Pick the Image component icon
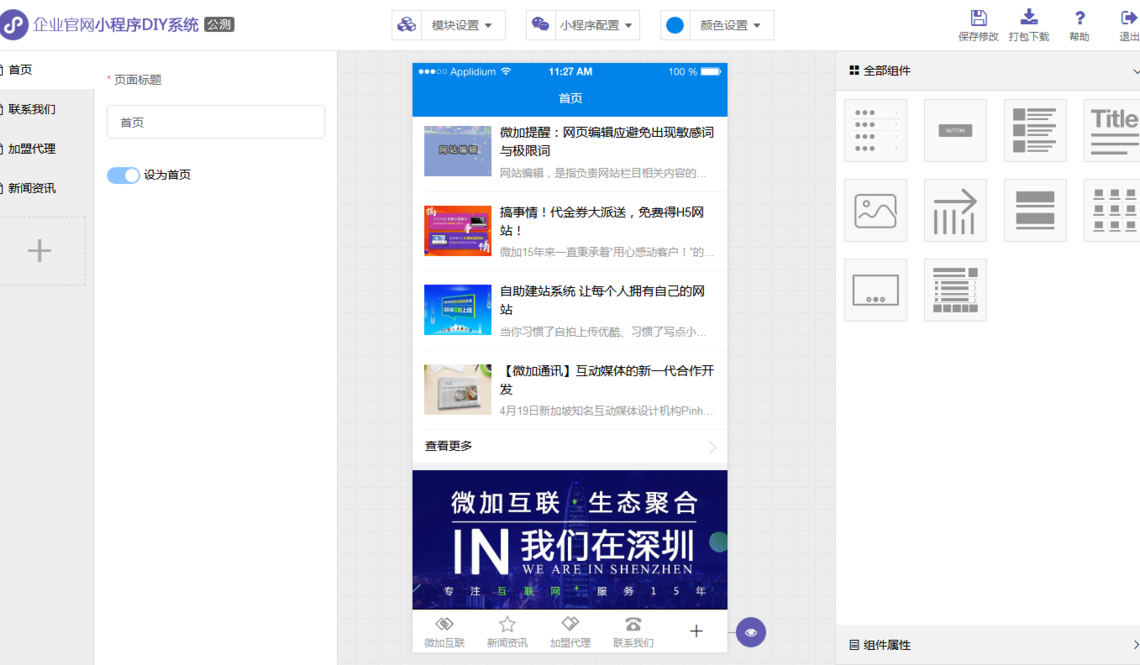 [x=875, y=210]
